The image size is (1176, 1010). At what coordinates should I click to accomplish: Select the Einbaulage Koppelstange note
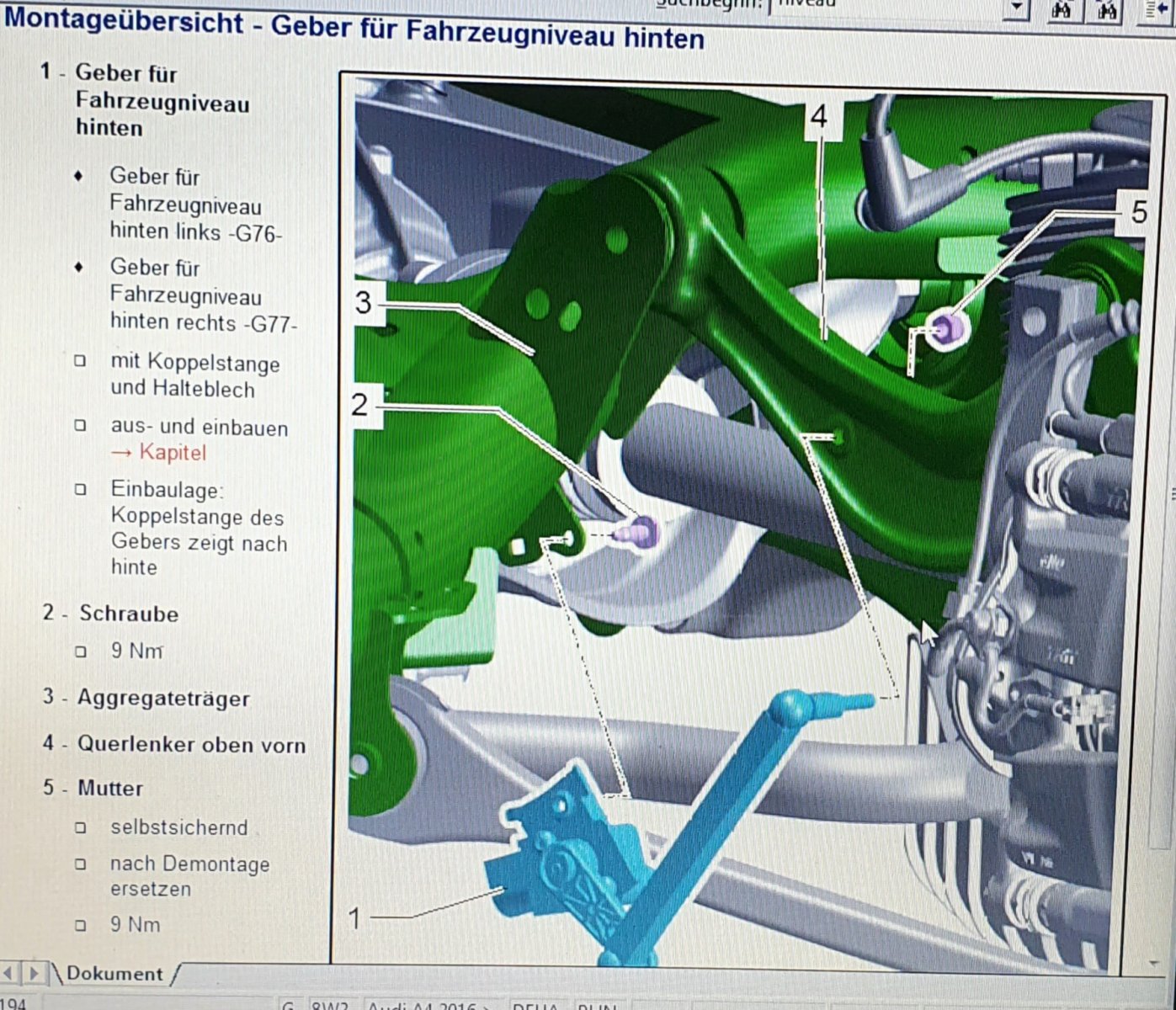(x=199, y=529)
